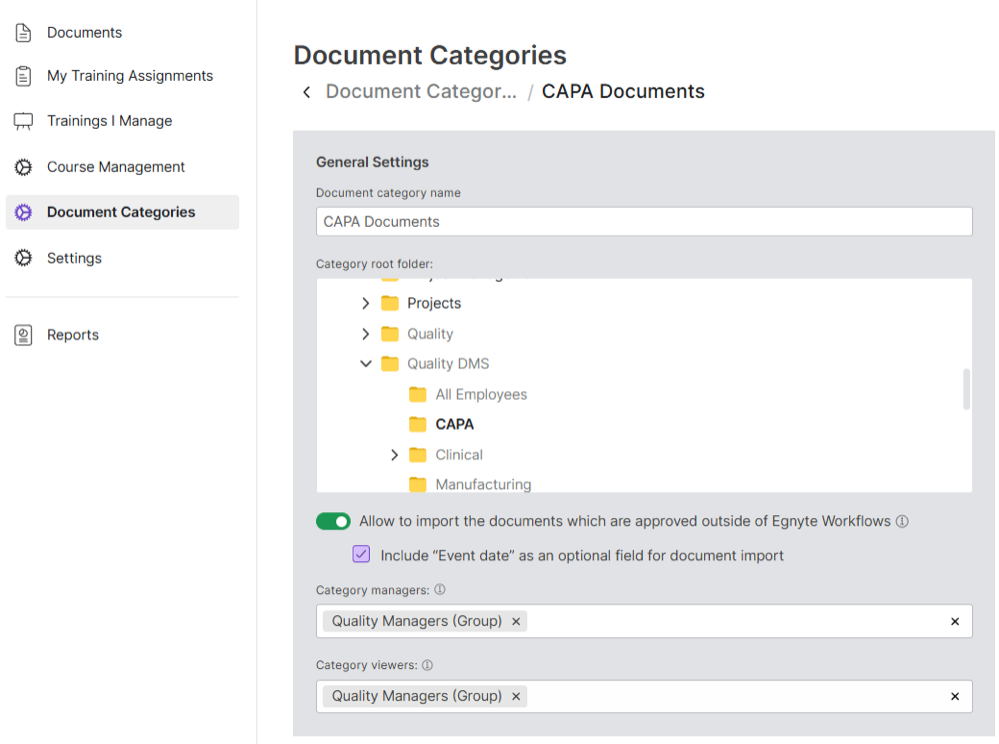Viewport: 999px width, 744px height.
Task: Select the Reports icon in sidebar
Action: [22, 334]
